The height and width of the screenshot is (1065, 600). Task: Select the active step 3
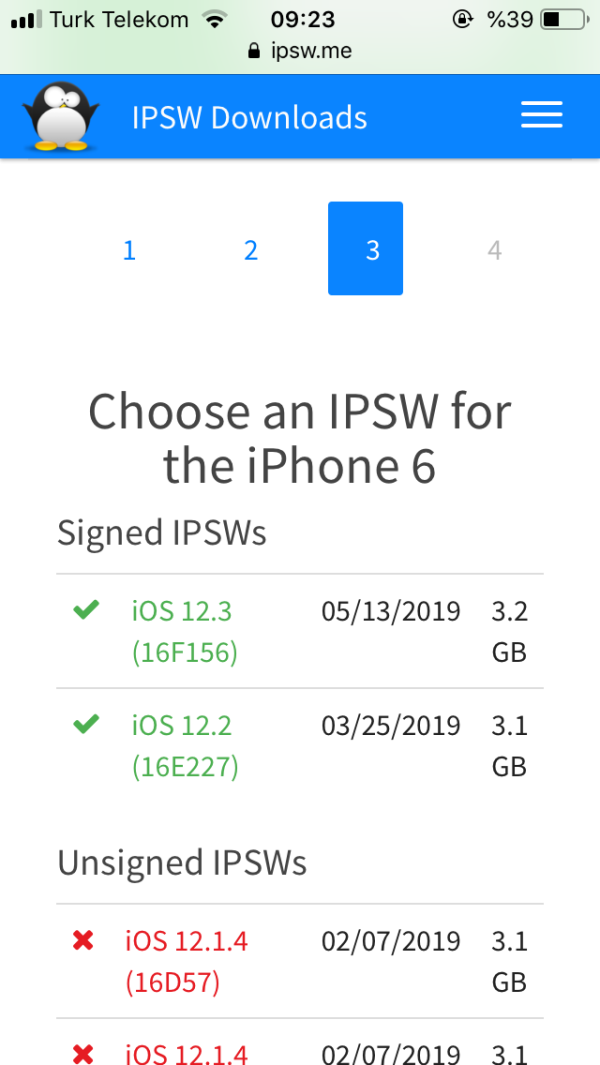(365, 249)
